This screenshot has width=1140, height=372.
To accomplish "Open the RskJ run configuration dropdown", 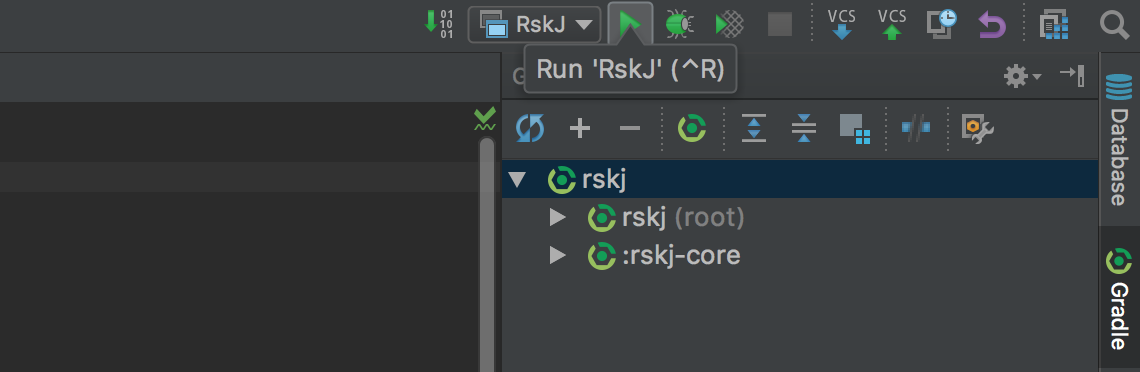I will pos(534,25).
